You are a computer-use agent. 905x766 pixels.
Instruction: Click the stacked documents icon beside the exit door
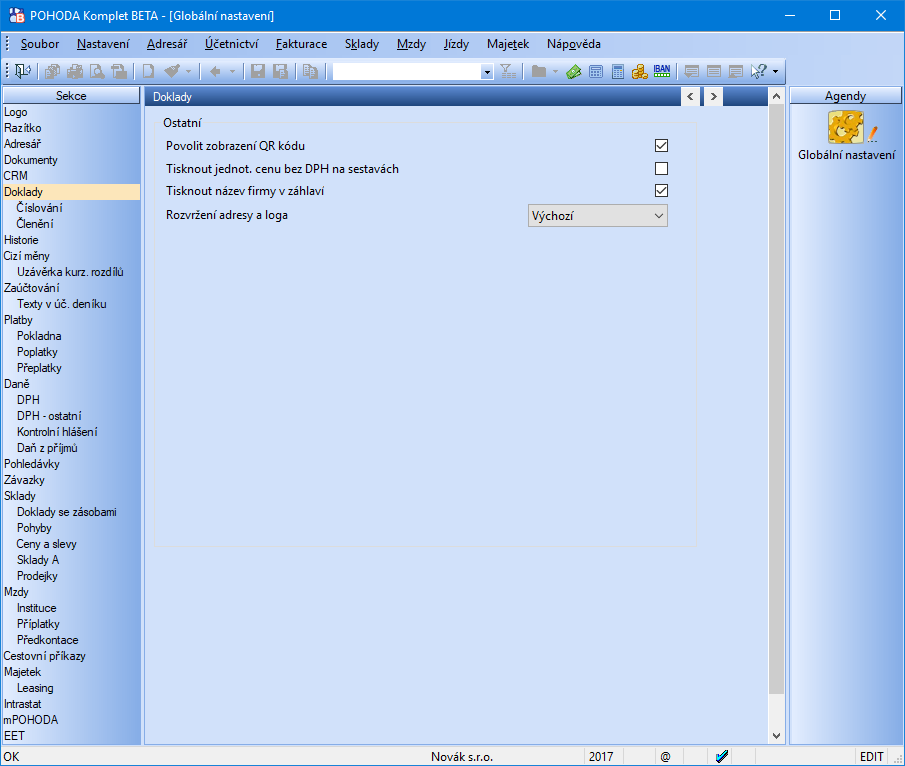pos(53,71)
